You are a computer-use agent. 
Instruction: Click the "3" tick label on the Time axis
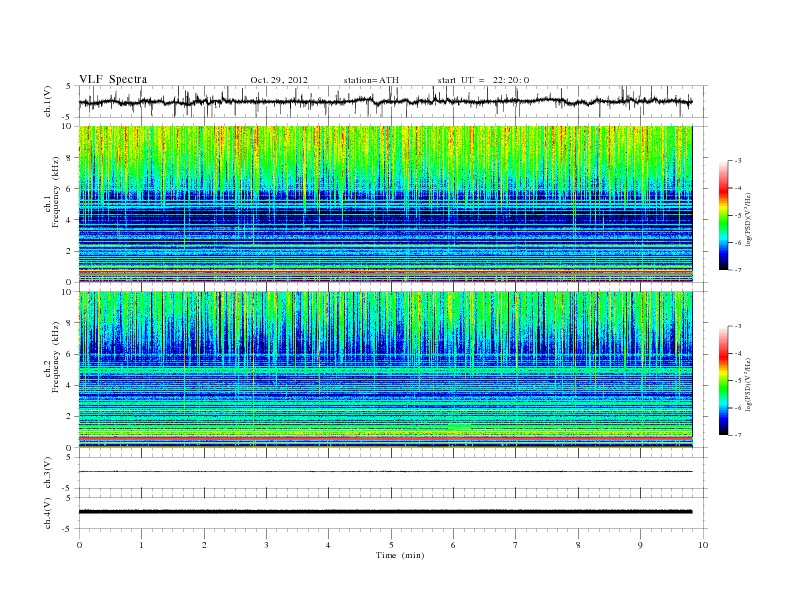267,545
